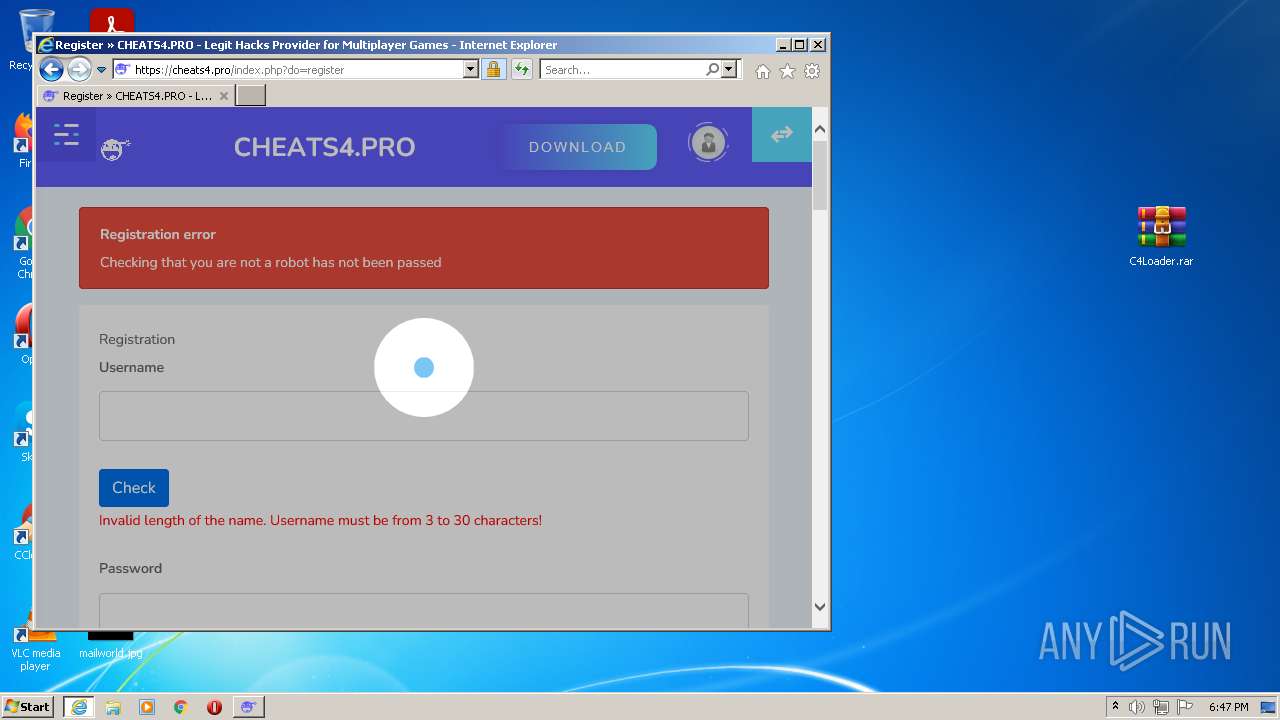Open the hamburger menu on site header

click(x=66, y=134)
